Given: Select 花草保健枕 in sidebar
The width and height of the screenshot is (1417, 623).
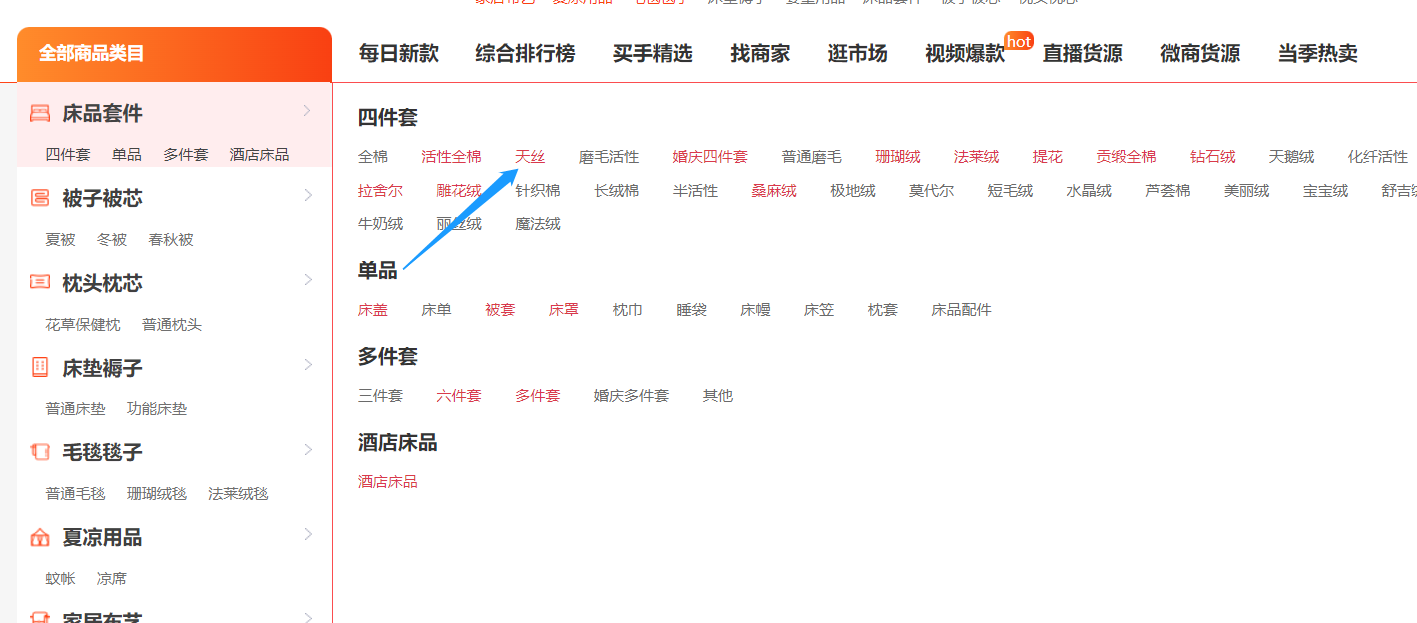Looking at the screenshot, I should pos(83,325).
